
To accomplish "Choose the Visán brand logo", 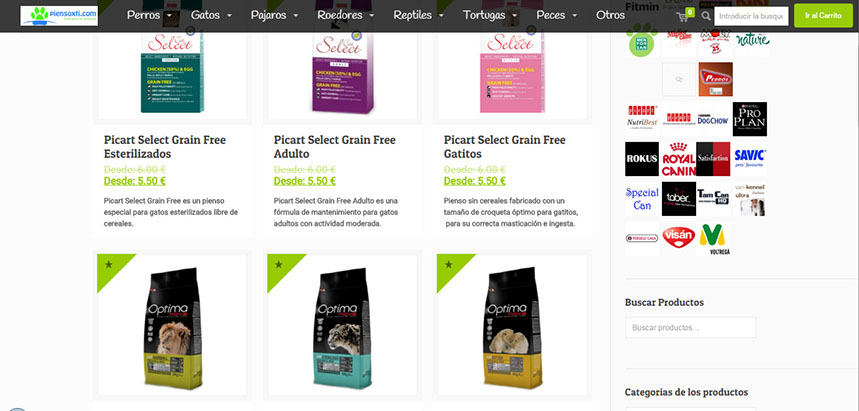I will (x=679, y=238).
